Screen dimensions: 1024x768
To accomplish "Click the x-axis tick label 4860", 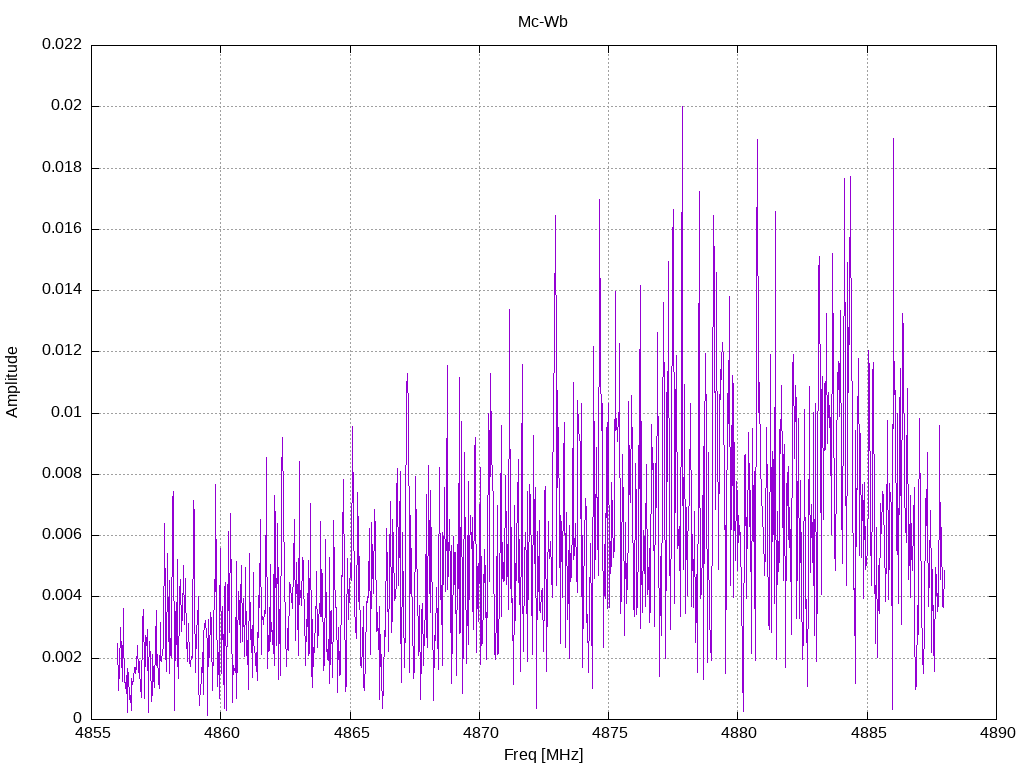I will click(x=222, y=733).
